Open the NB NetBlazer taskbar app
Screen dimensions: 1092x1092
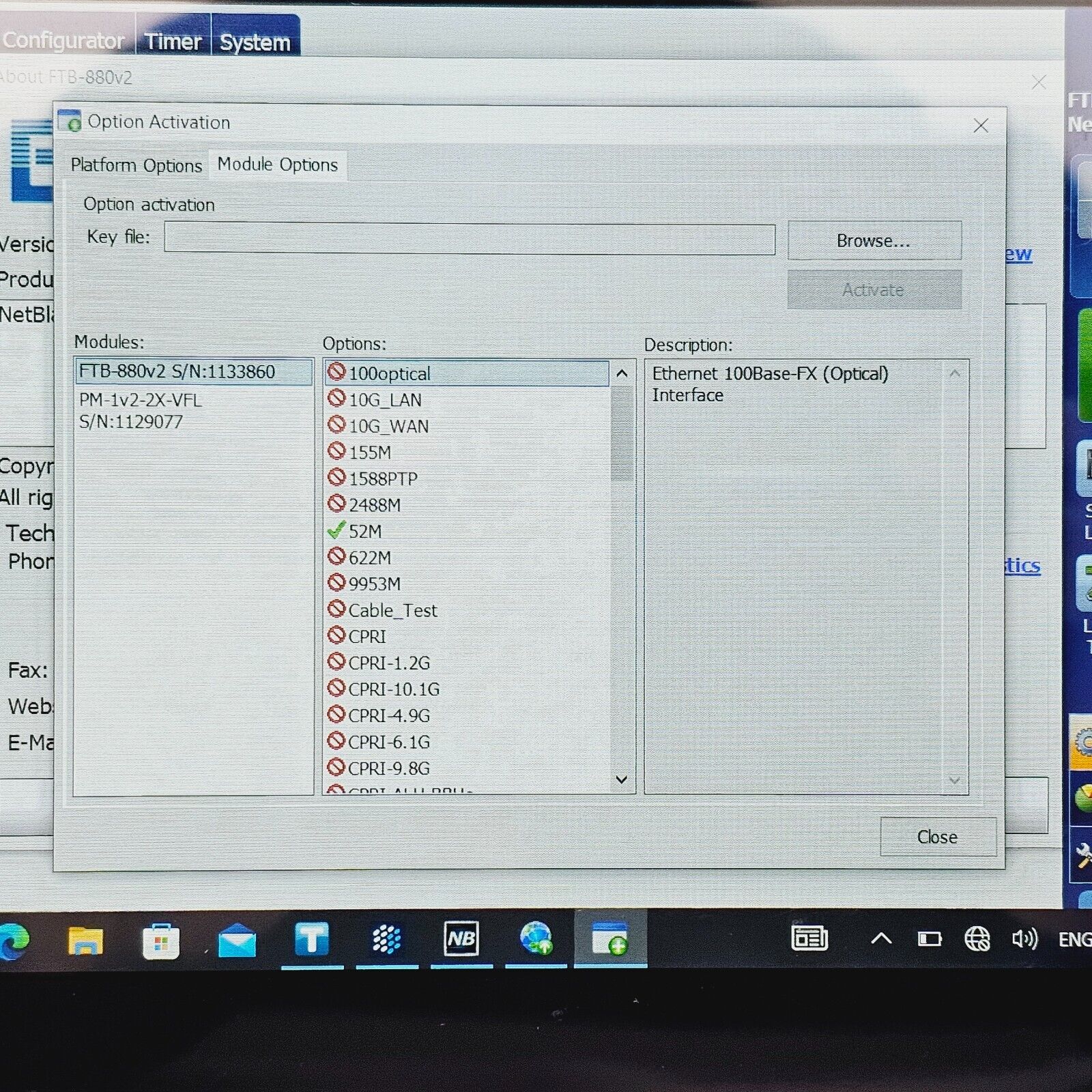coord(461,940)
